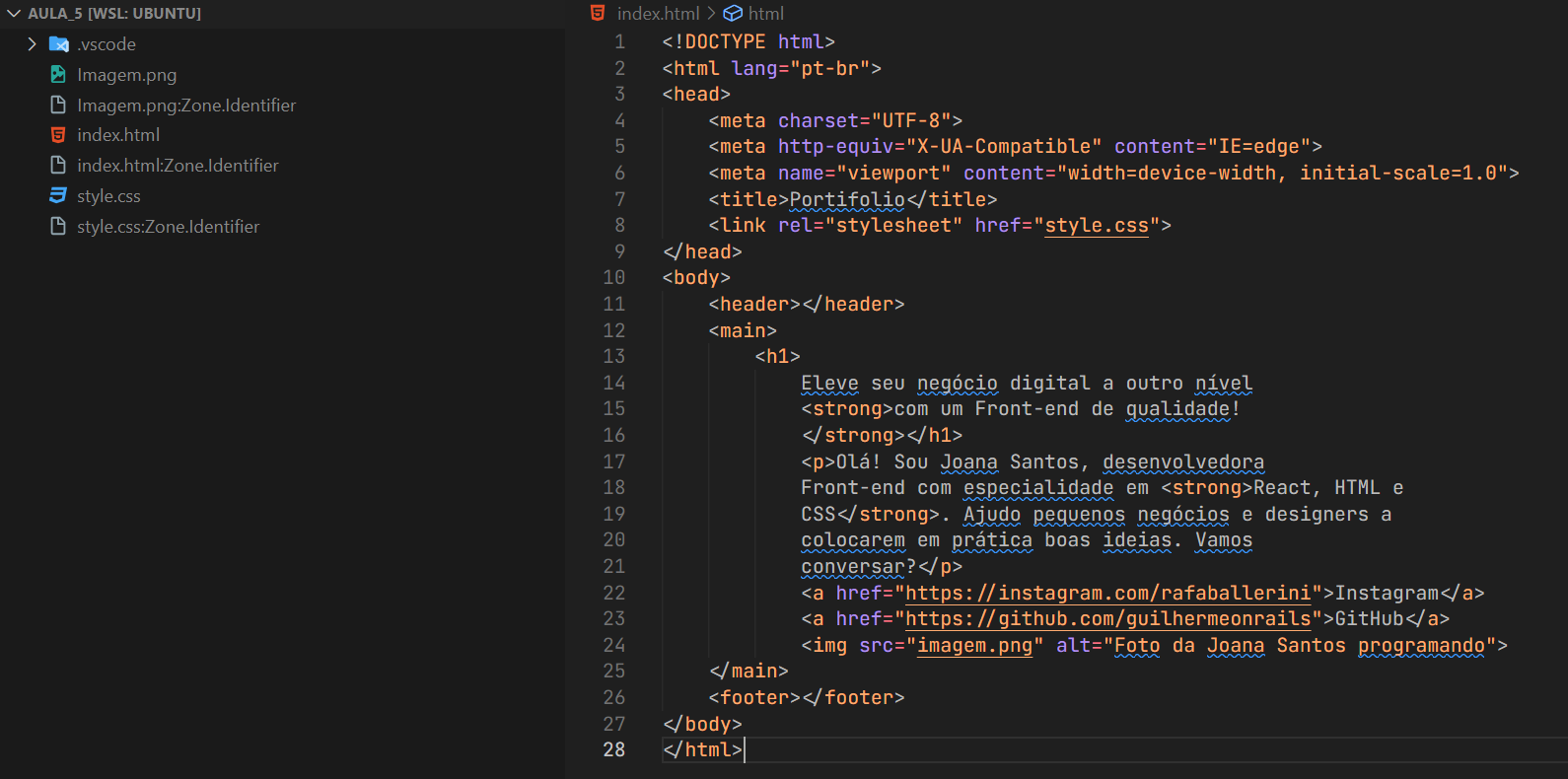Click the "viewport" name value on line 6
Screen dimensions: 1568x779
tap(893, 174)
